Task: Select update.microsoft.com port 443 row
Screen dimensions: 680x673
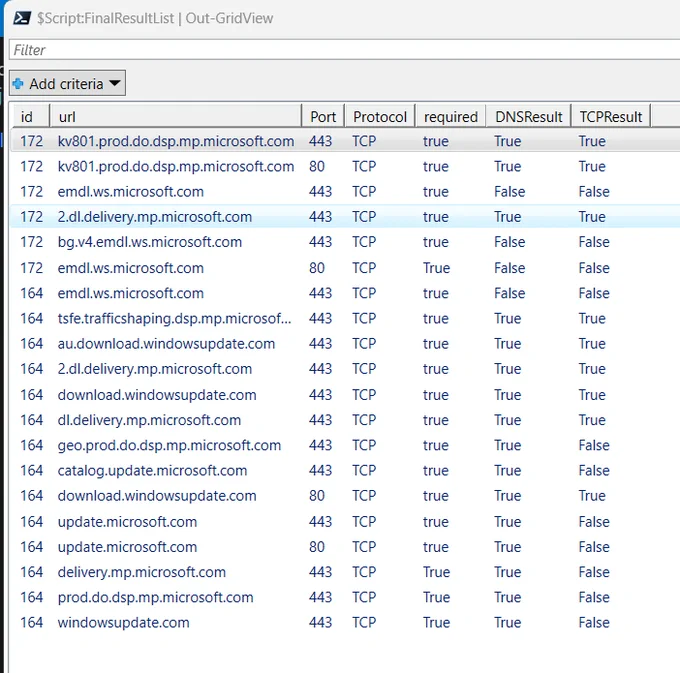Action: [x=345, y=522]
